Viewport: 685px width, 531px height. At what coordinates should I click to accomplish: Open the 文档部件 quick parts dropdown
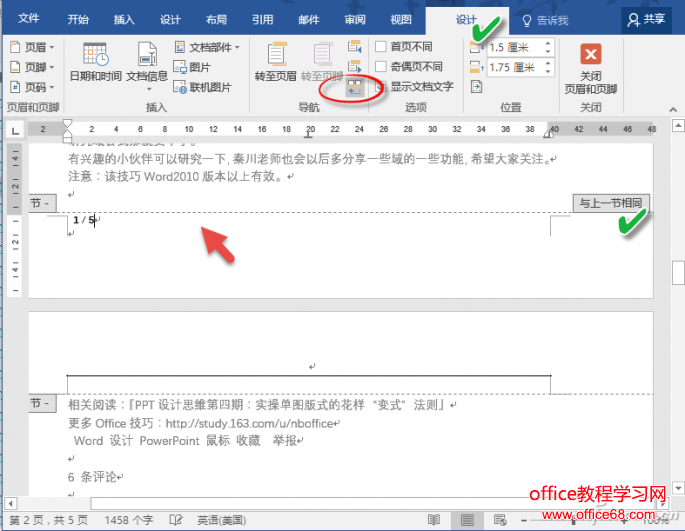pos(207,47)
